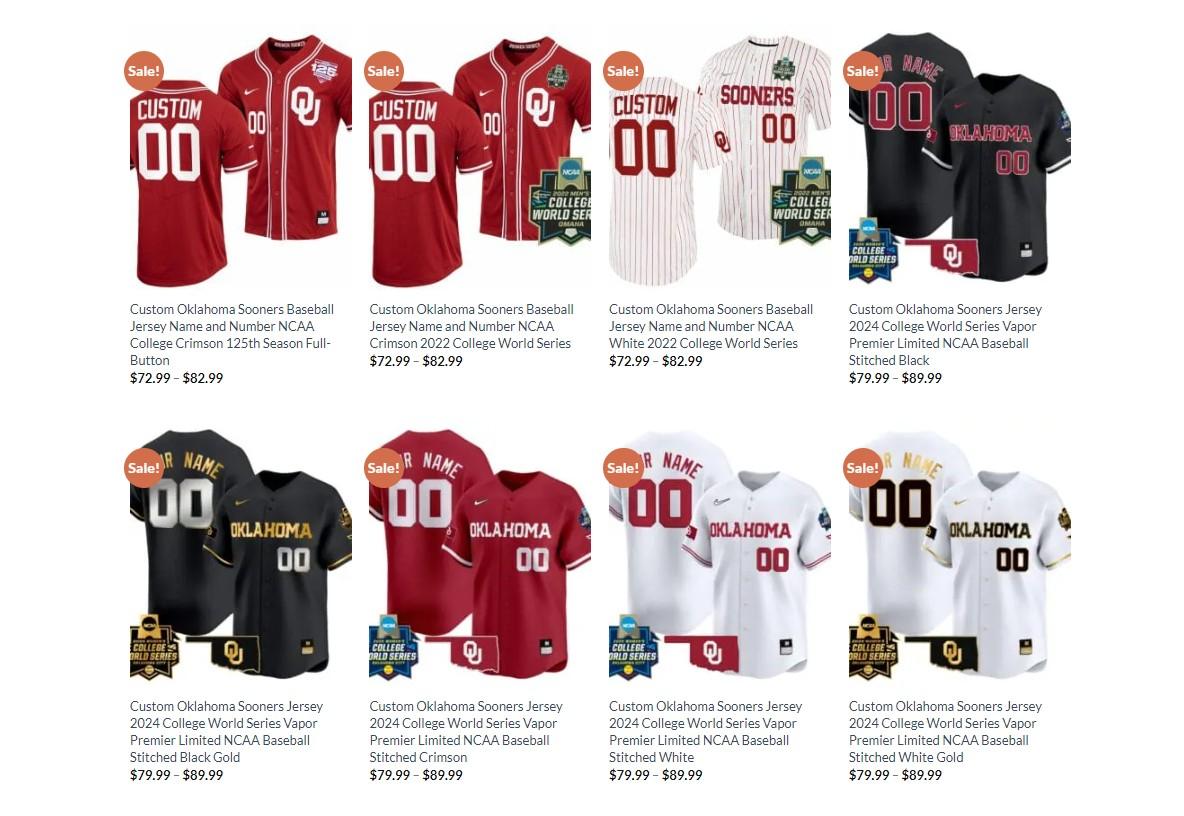Open Stitched White jersey title link
The height and width of the screenshot is (816, 1184).
(x=706, y=731)
